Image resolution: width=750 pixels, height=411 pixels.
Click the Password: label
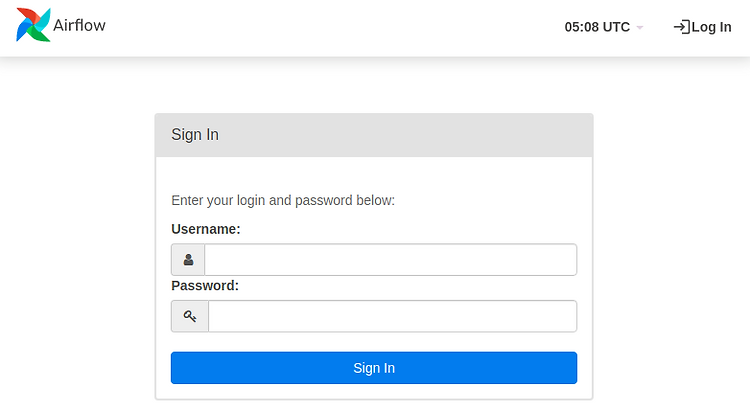[x=205, y=286]
